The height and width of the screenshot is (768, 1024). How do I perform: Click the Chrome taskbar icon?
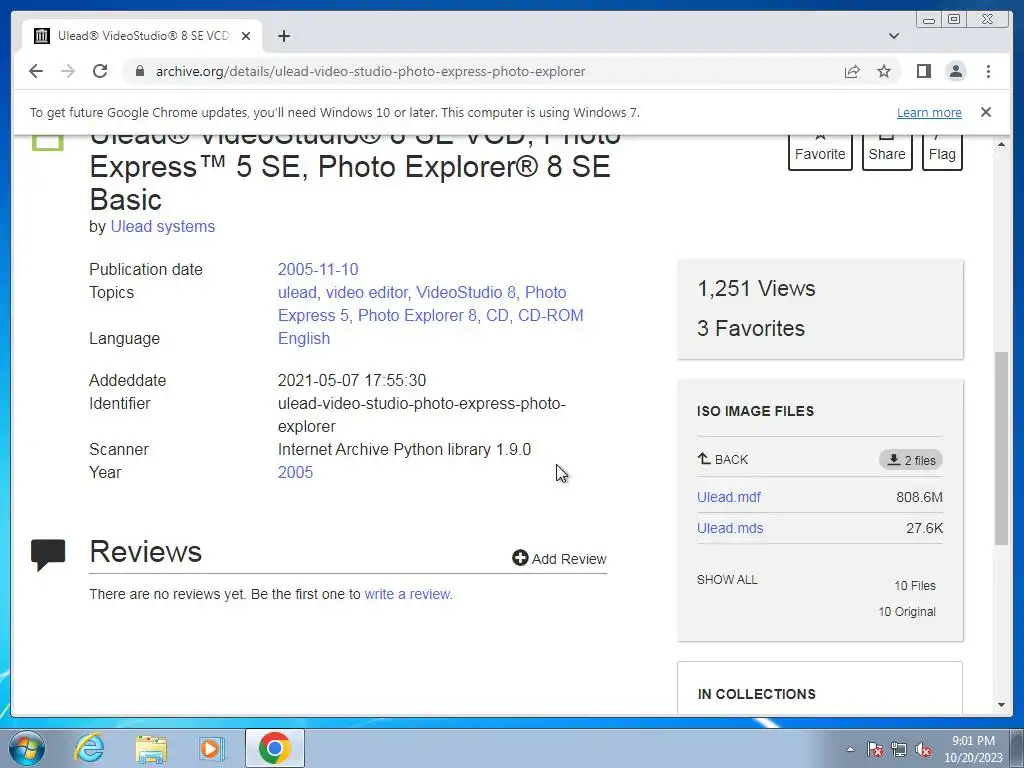tap(274, 748)
